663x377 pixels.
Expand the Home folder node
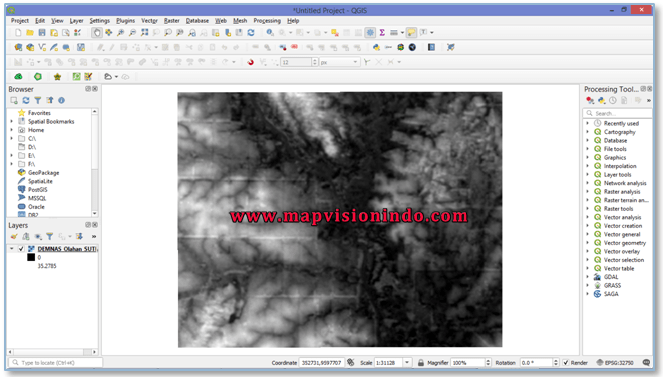tap(11, 130)
